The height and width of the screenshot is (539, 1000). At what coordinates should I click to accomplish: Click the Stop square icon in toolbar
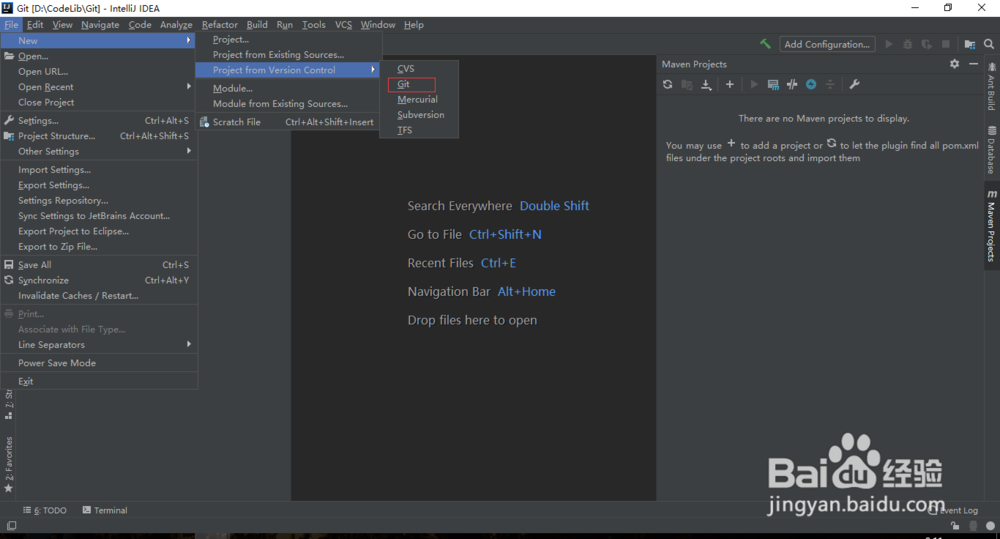coord(946,44)
